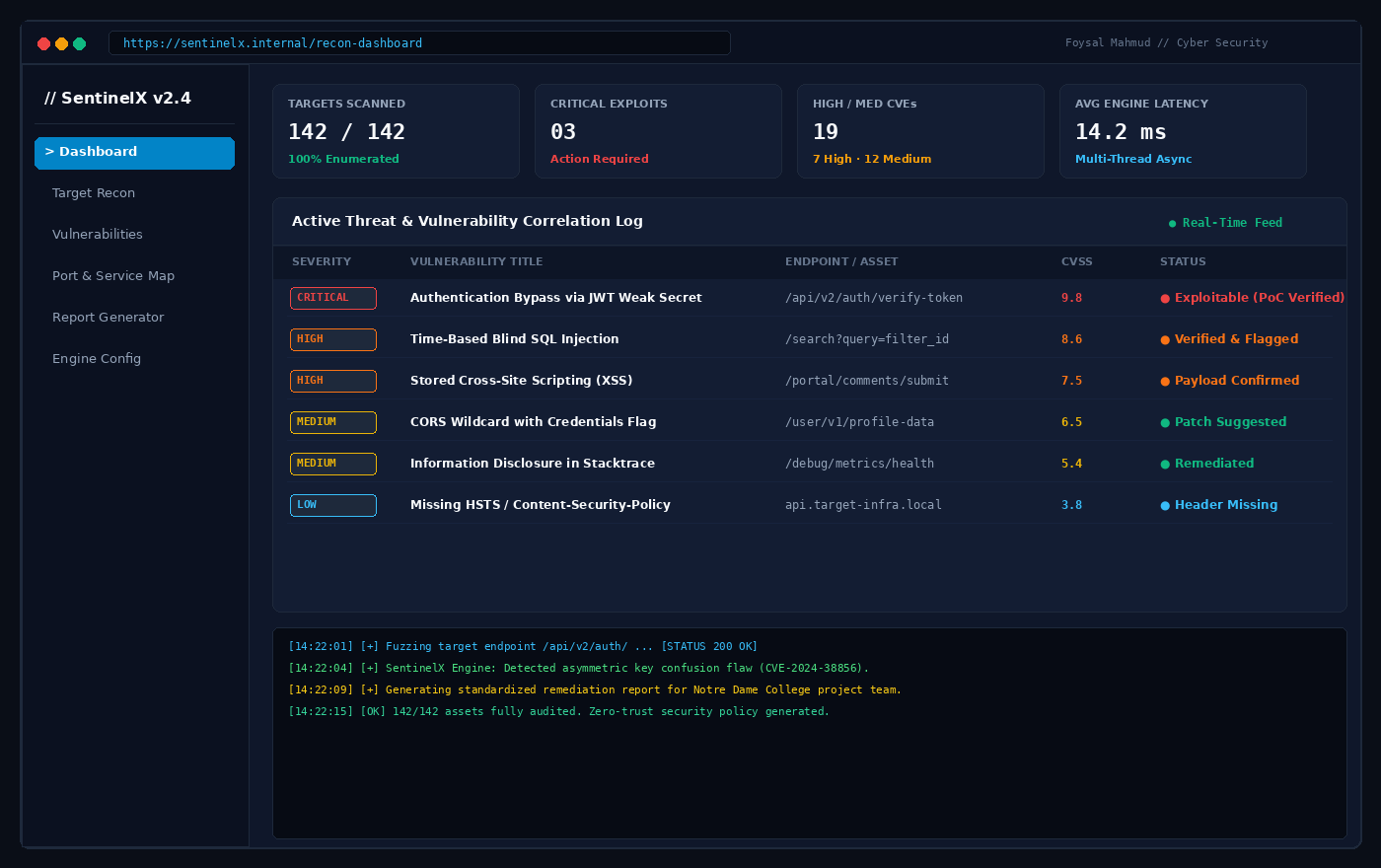1381x868 pixels.
Task: Click Foysal Mahmud // Cyber Security text
Action: [x=1167, y=43]
